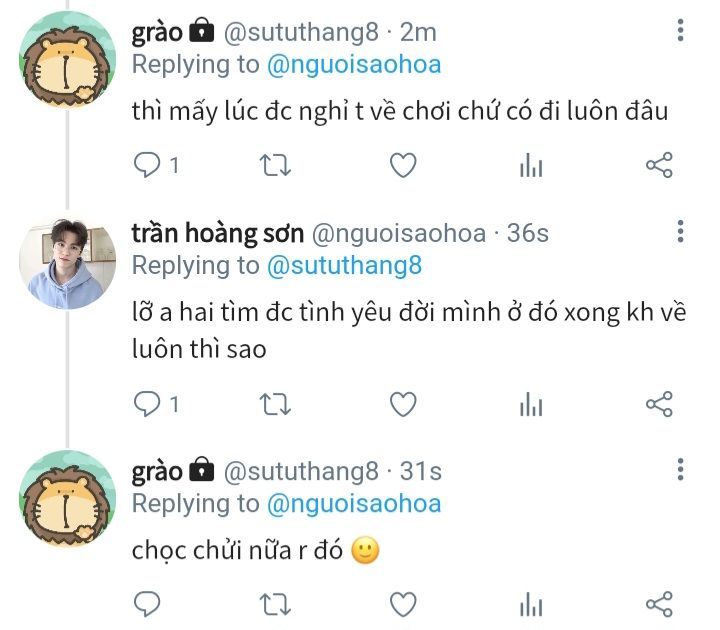View analytics of the first tweet
This screenshot has height=630, width=720.
click(531, 165)
